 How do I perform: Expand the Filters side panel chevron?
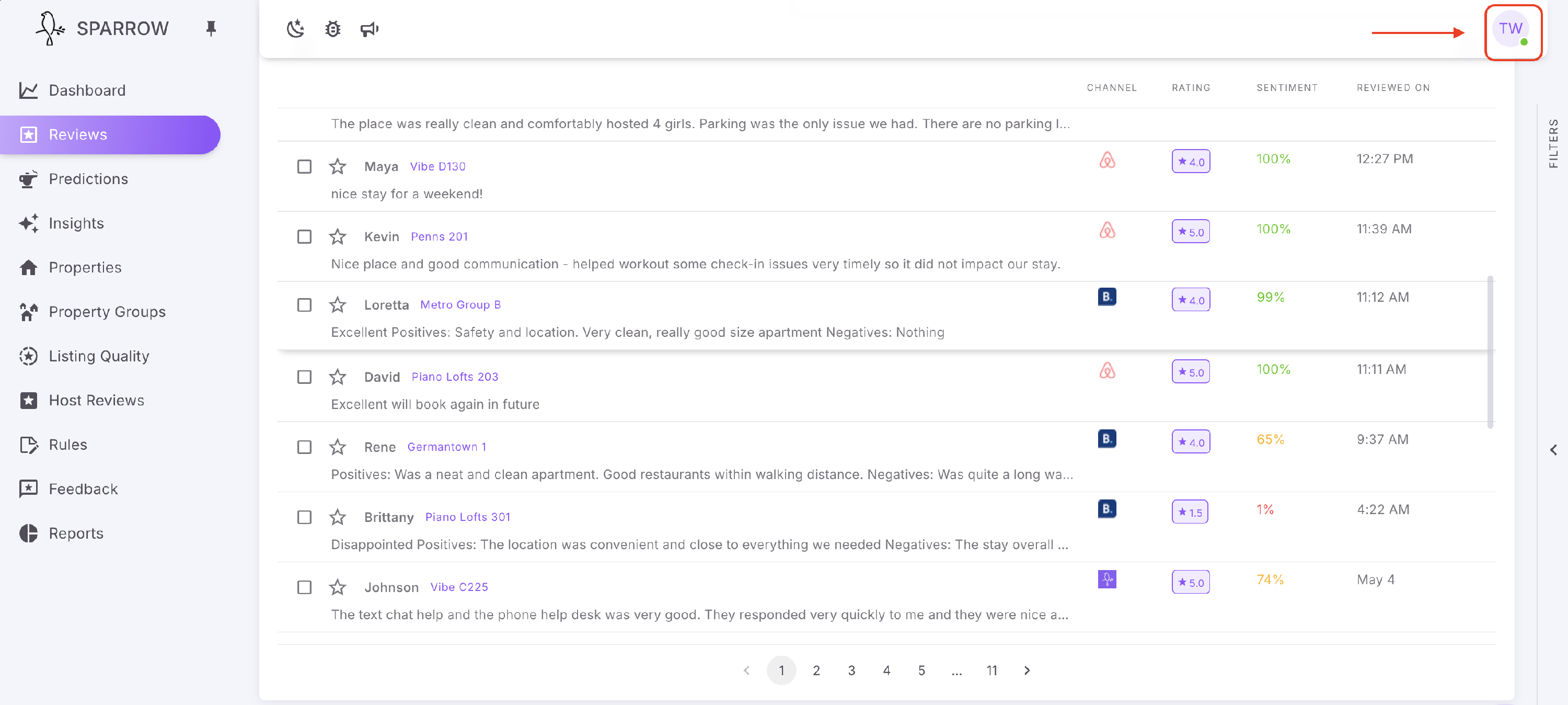[x=1553, y=450]
